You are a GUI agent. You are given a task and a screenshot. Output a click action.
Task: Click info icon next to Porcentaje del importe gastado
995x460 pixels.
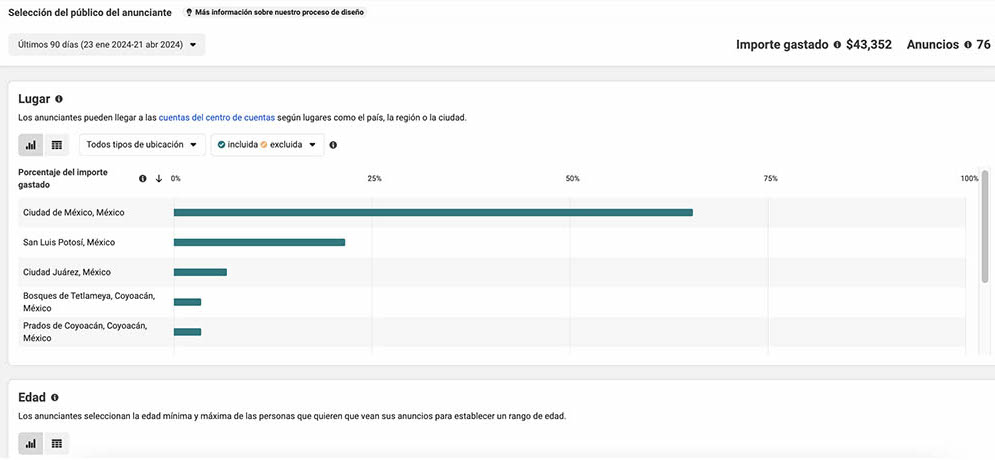point(143,179)
